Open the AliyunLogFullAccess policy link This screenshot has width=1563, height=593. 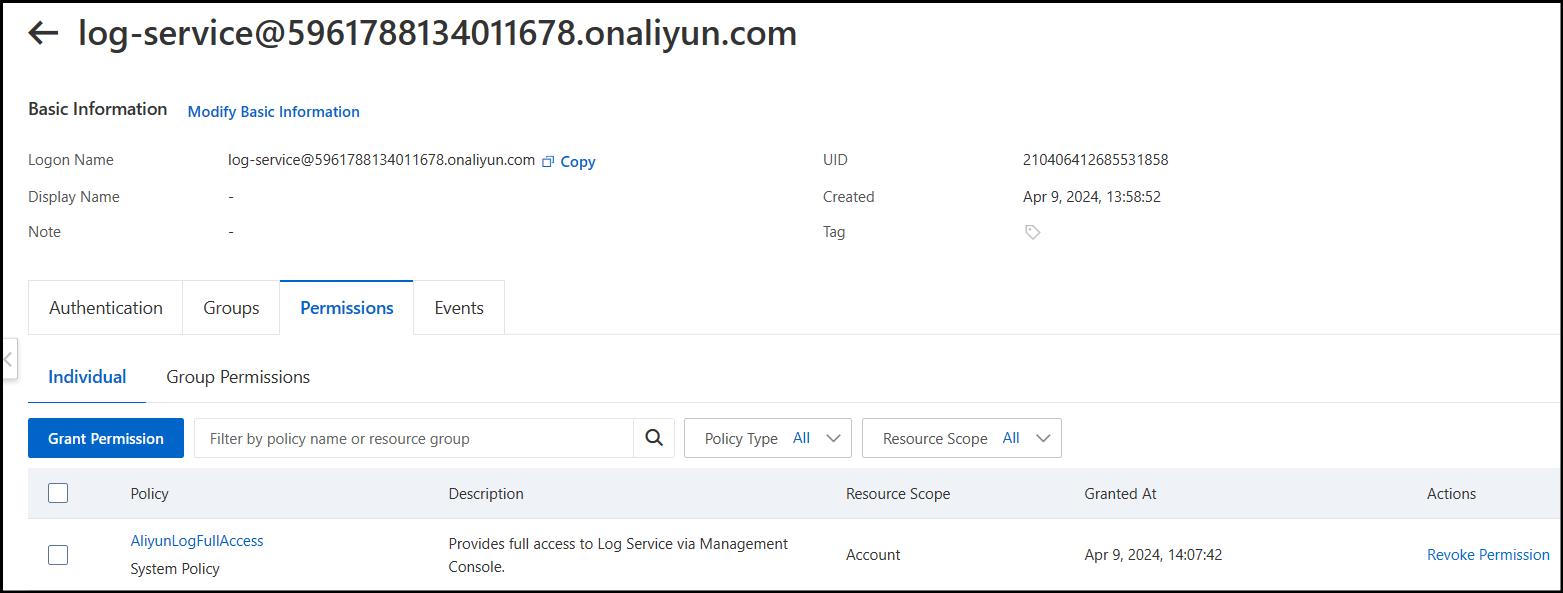click(x=197, y=541)
